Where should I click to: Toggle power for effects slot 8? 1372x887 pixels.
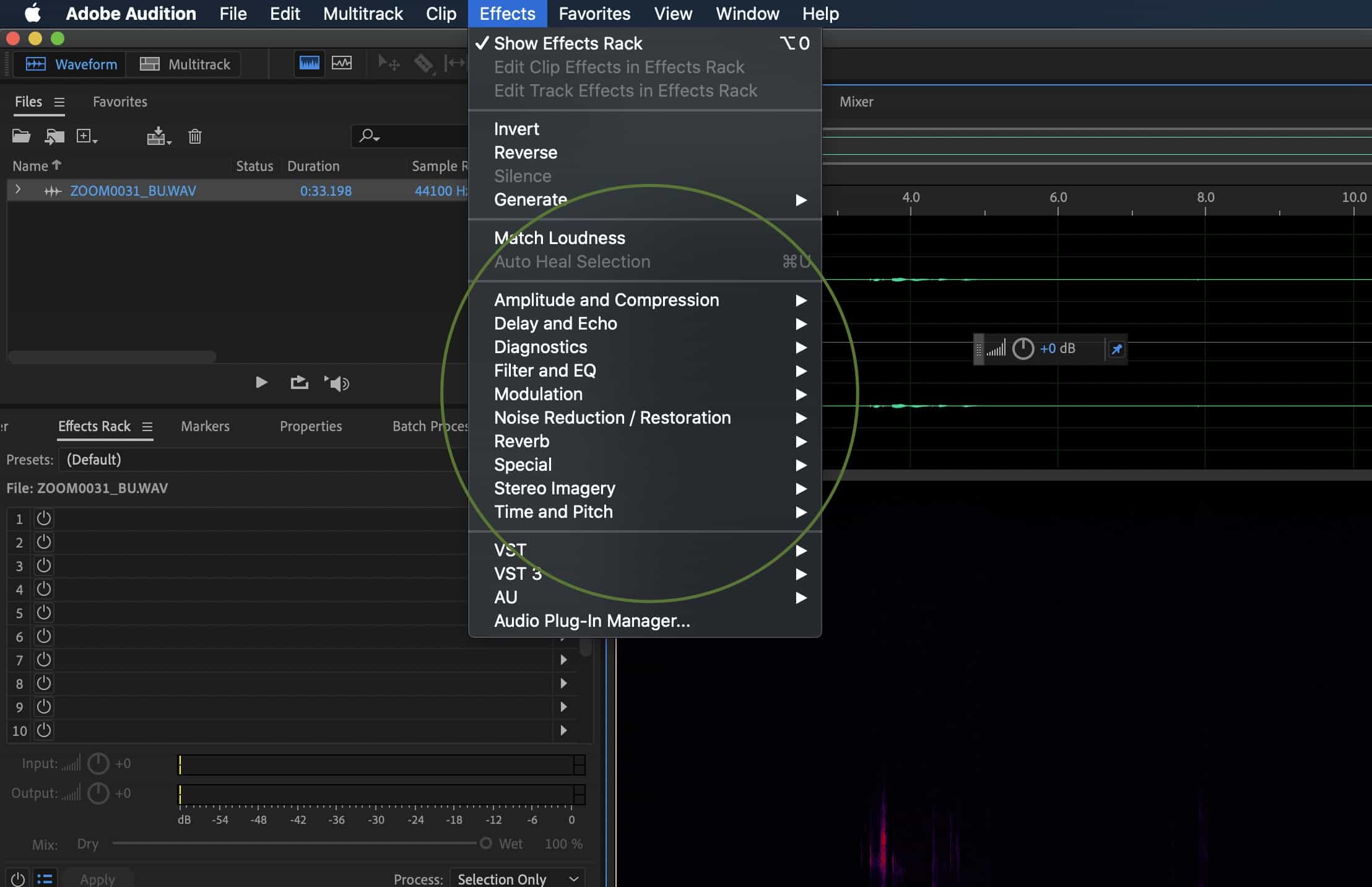coord(43,683)
